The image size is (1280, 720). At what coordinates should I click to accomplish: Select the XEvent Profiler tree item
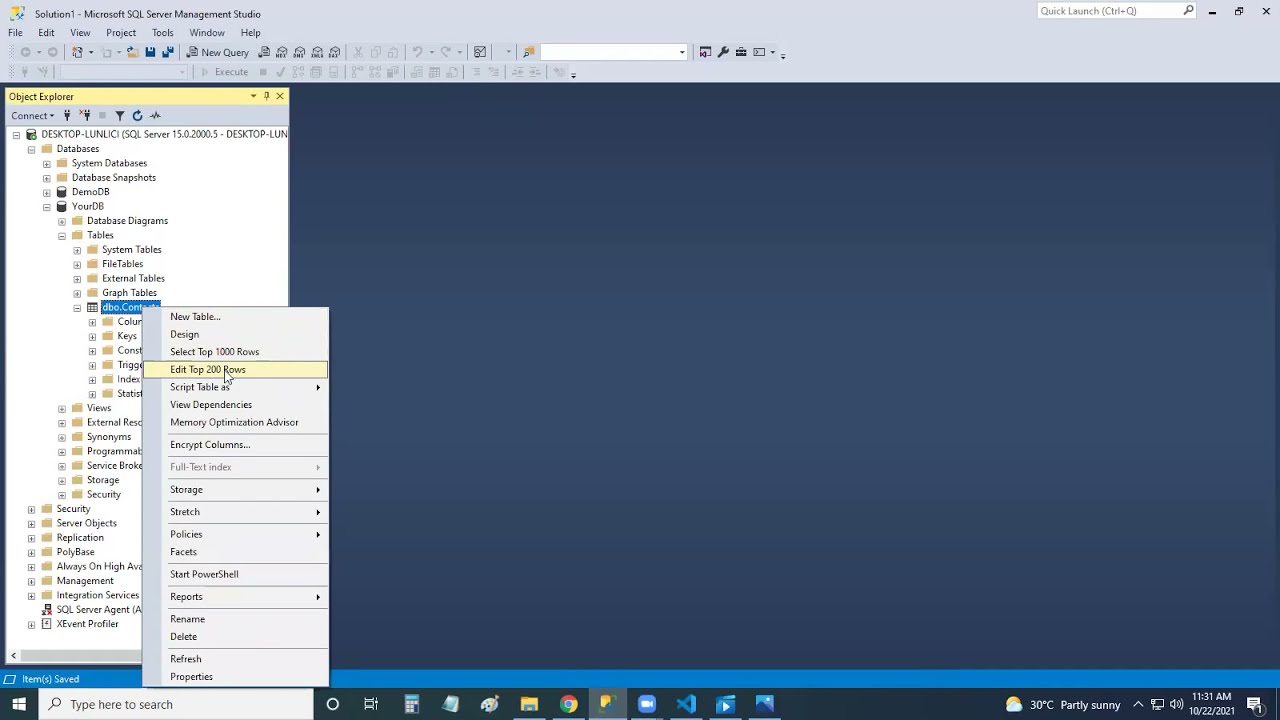87,624
